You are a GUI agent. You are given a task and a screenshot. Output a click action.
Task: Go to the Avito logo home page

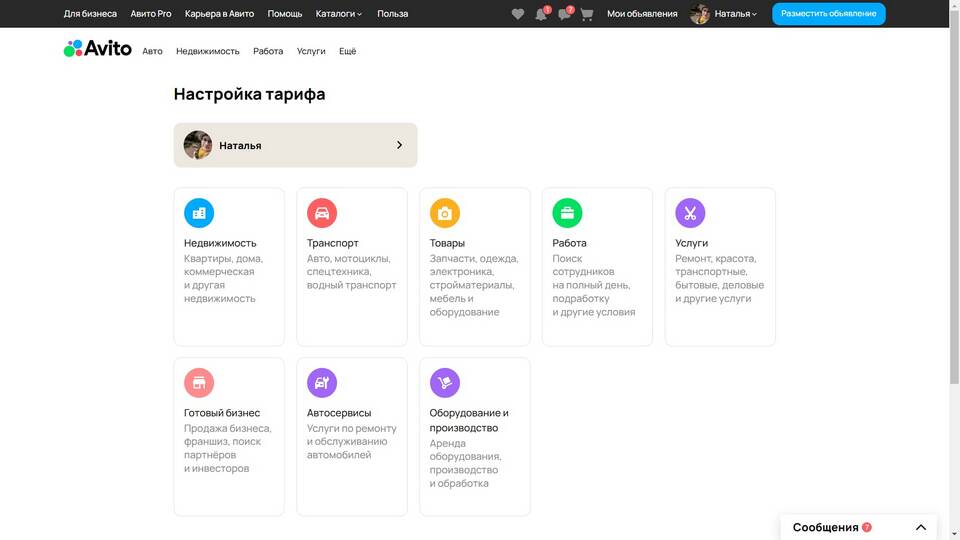coord(98,48)
